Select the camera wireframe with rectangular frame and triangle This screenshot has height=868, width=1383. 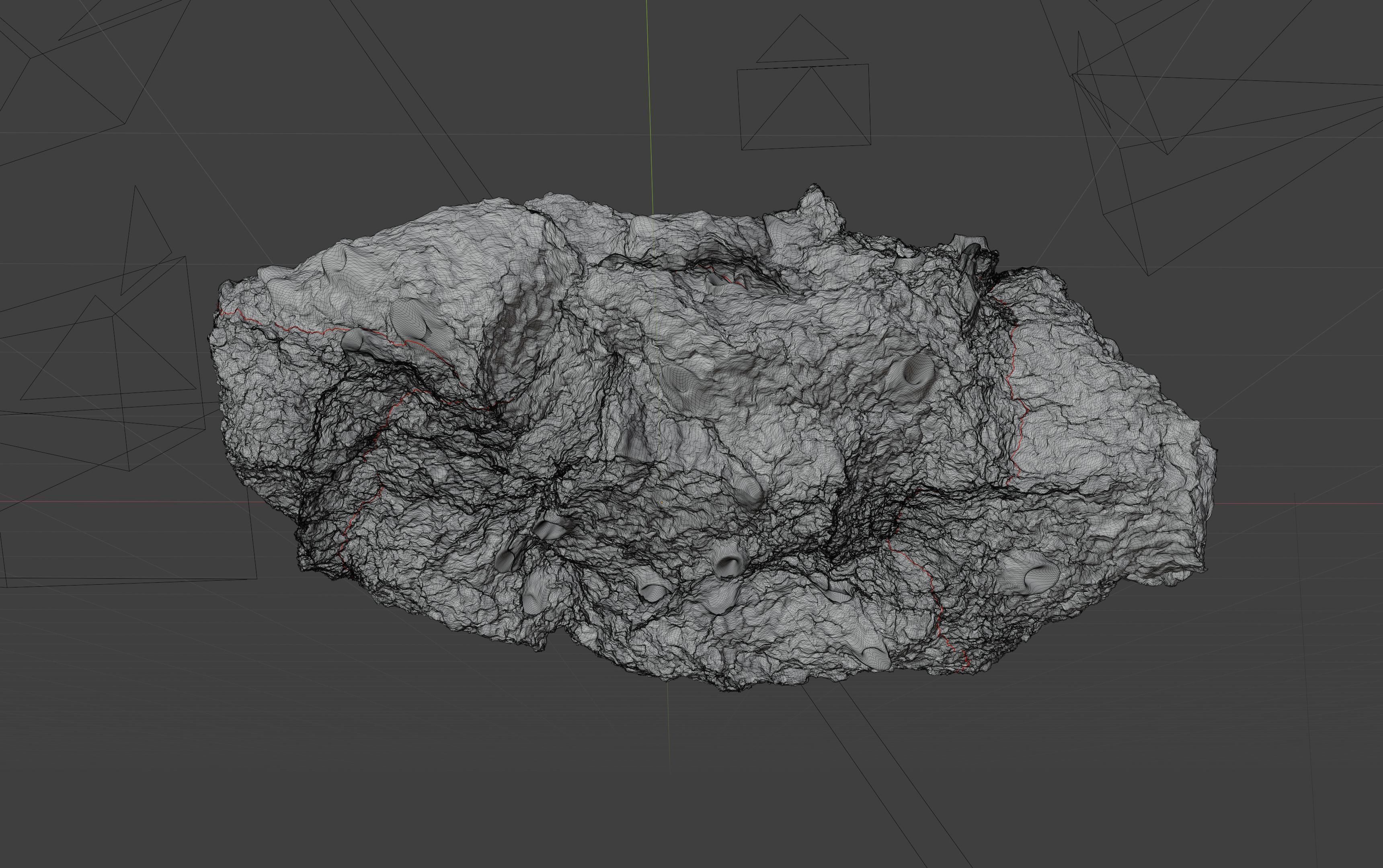coord(804,83)
